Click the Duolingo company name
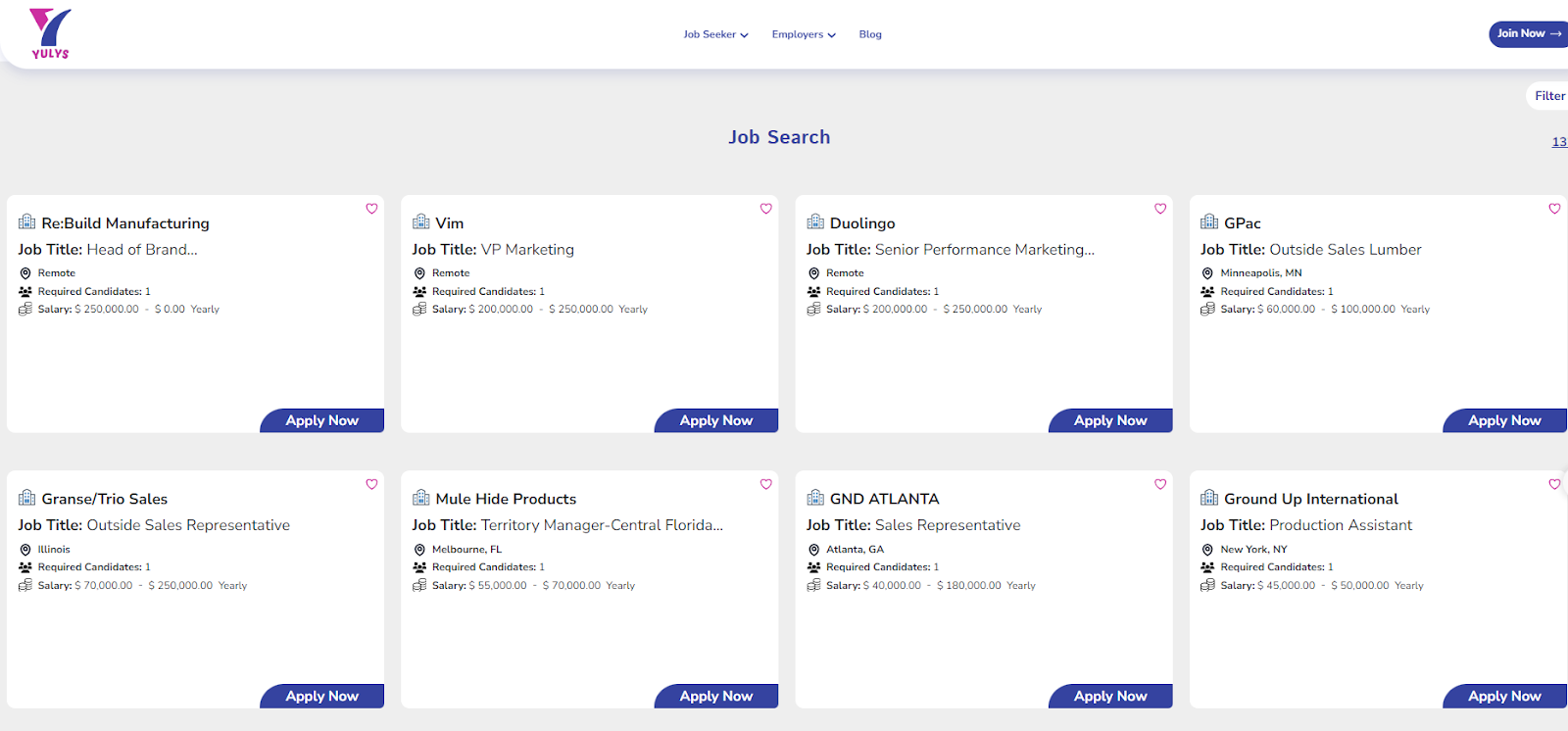 pyautogui.click(x=862, y=223)
